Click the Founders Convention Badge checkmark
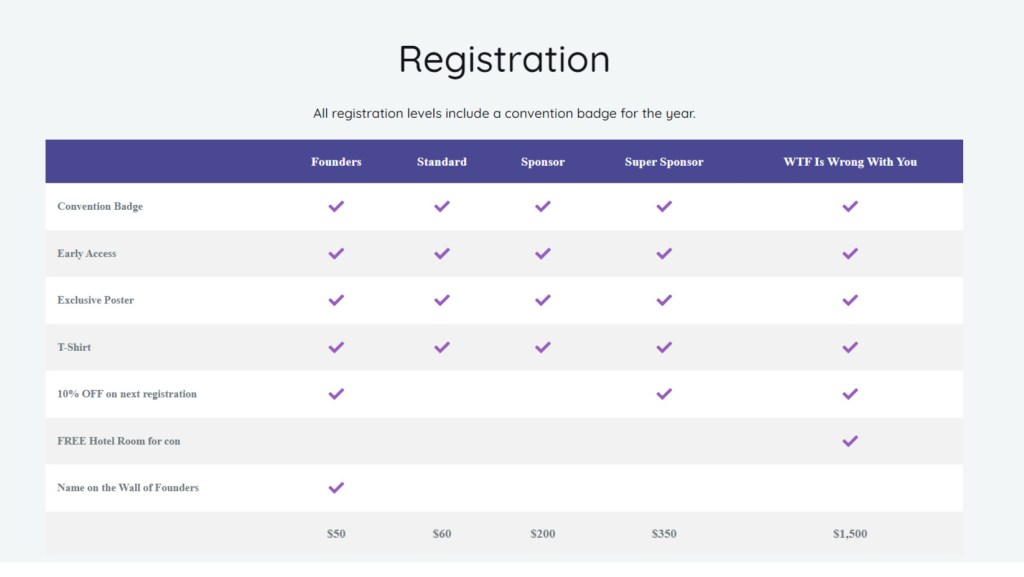Viewport: 1024px width, 577px height. 336,207
